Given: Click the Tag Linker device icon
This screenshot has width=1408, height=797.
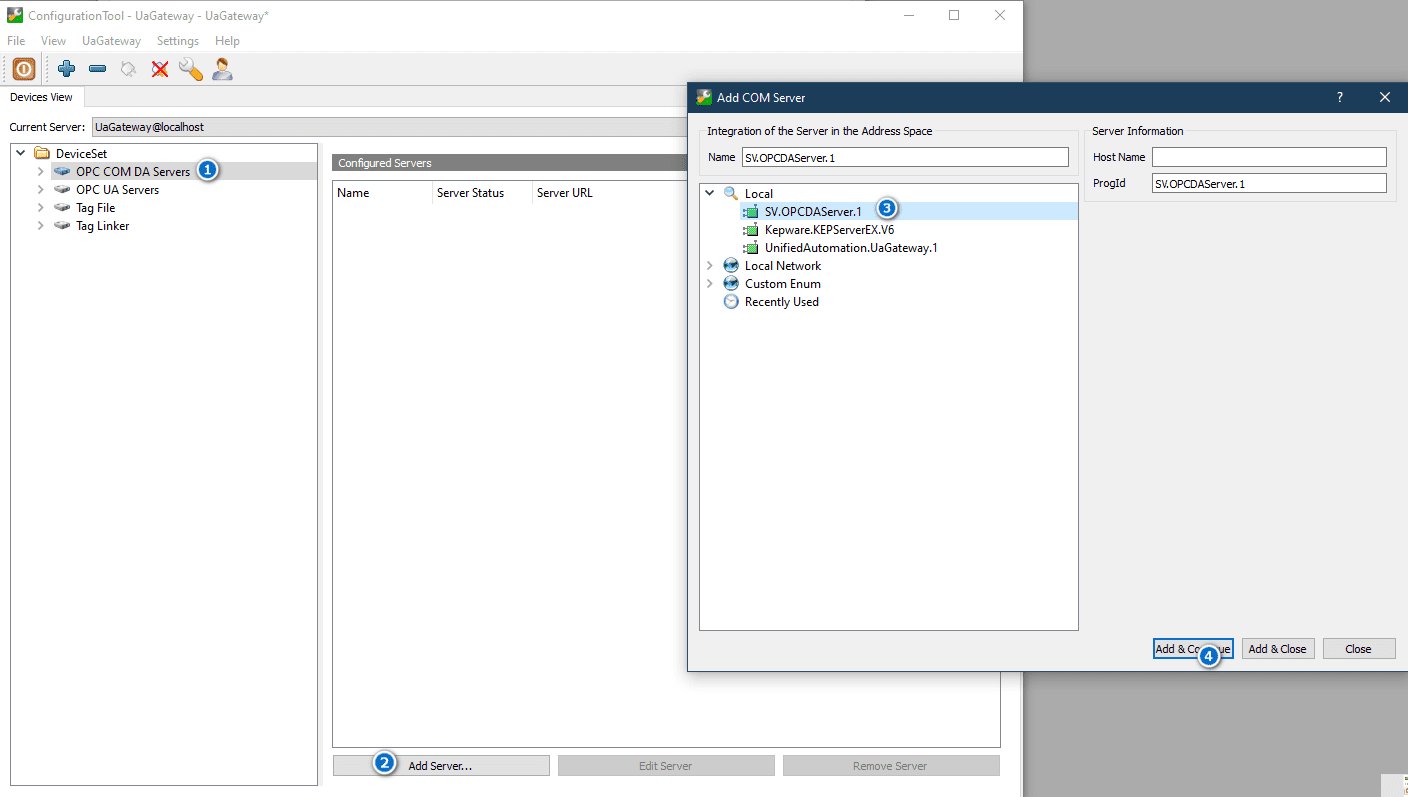Looking at the screenshot, I should (62, 226).
